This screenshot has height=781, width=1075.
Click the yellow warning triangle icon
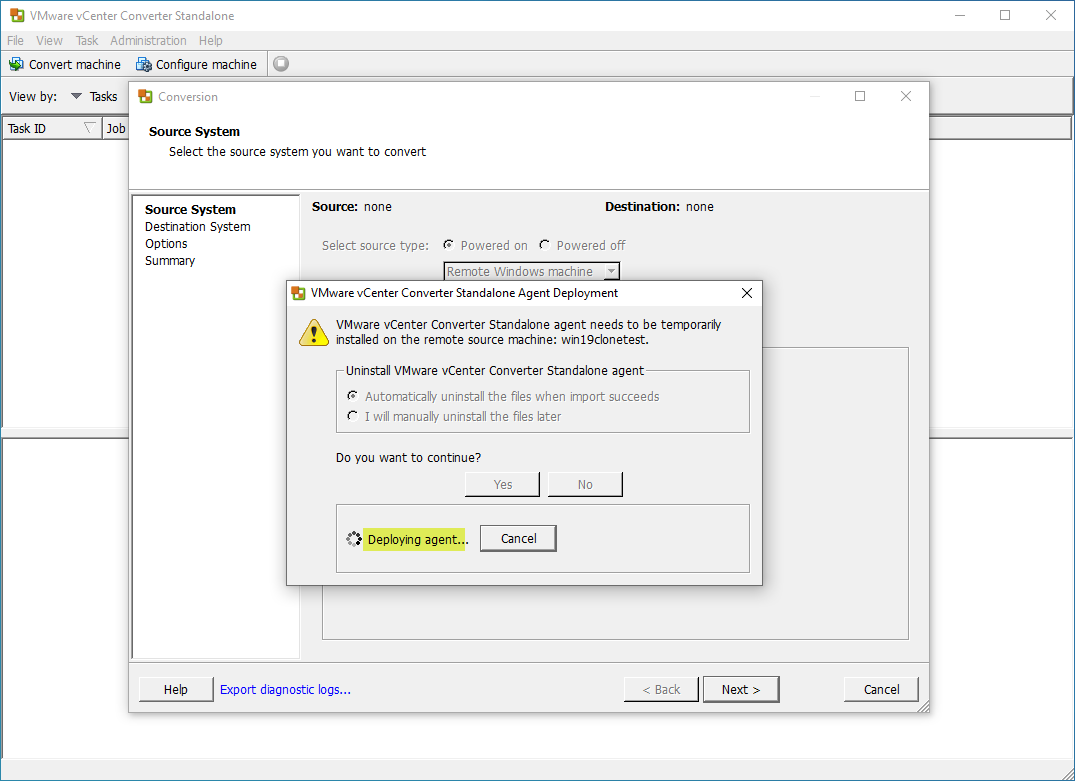coord(314,333)
